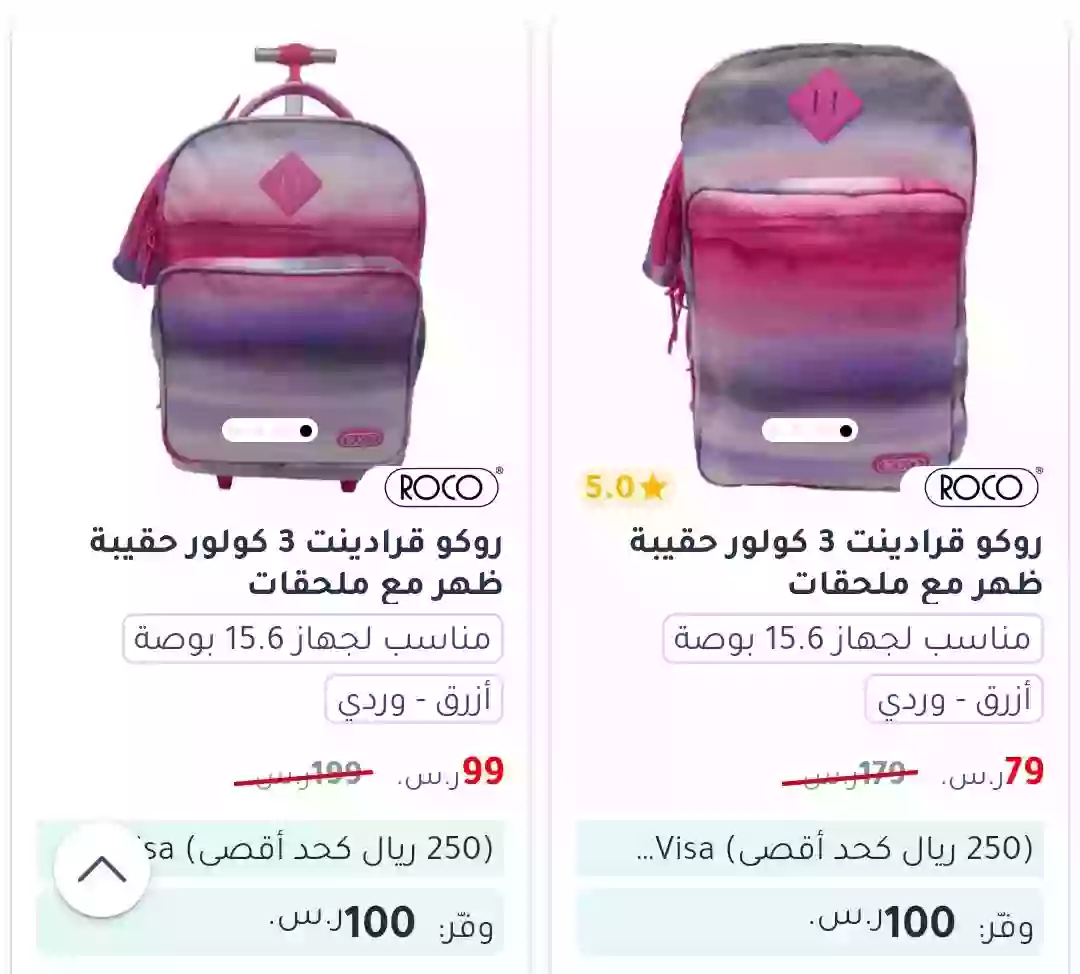Tap the scroll-to-top chevron button
The image size is (1080, 974).
coord(102,869)
